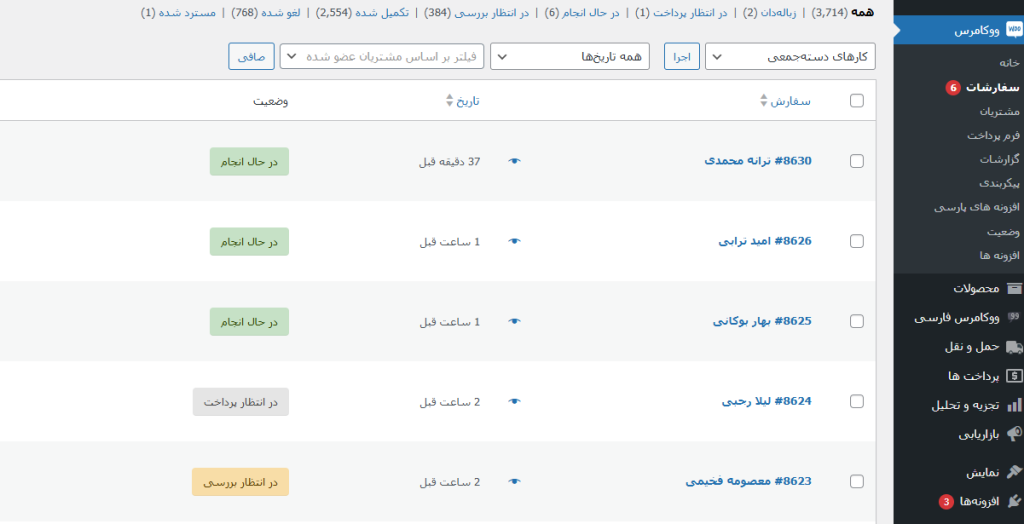
Task: Click the Products (محصولات) archive icon
Action: 1013,289
